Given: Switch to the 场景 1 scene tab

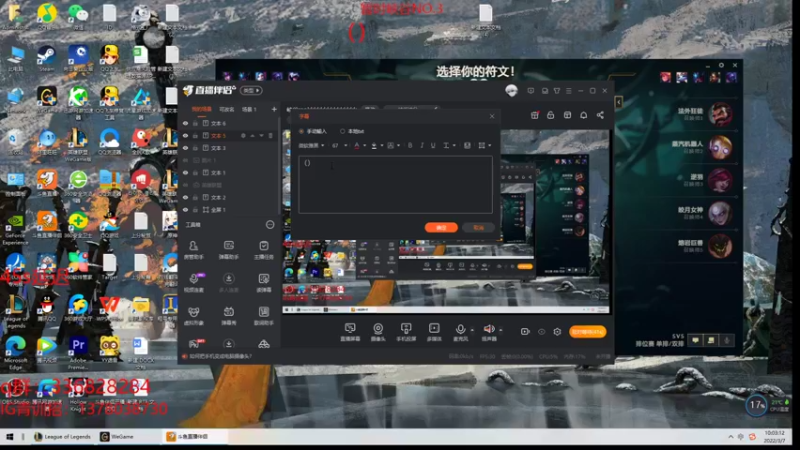Looking at the screenshot, I should point(249,109).
